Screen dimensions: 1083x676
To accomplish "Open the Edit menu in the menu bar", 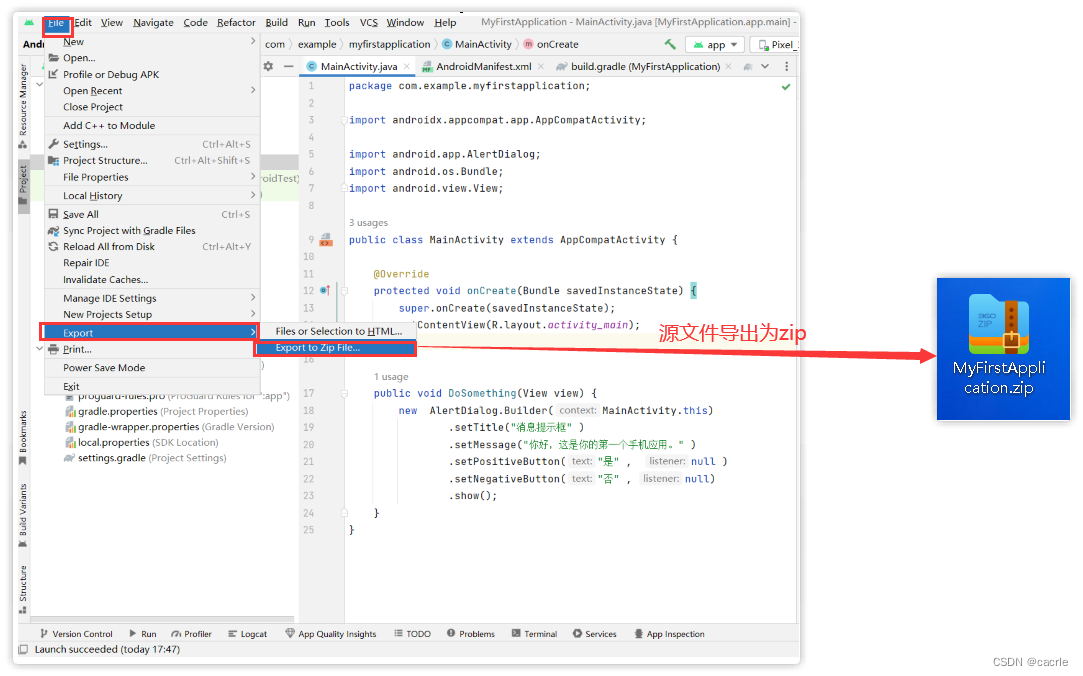I will pyautogui.click(x=84, y=23).
